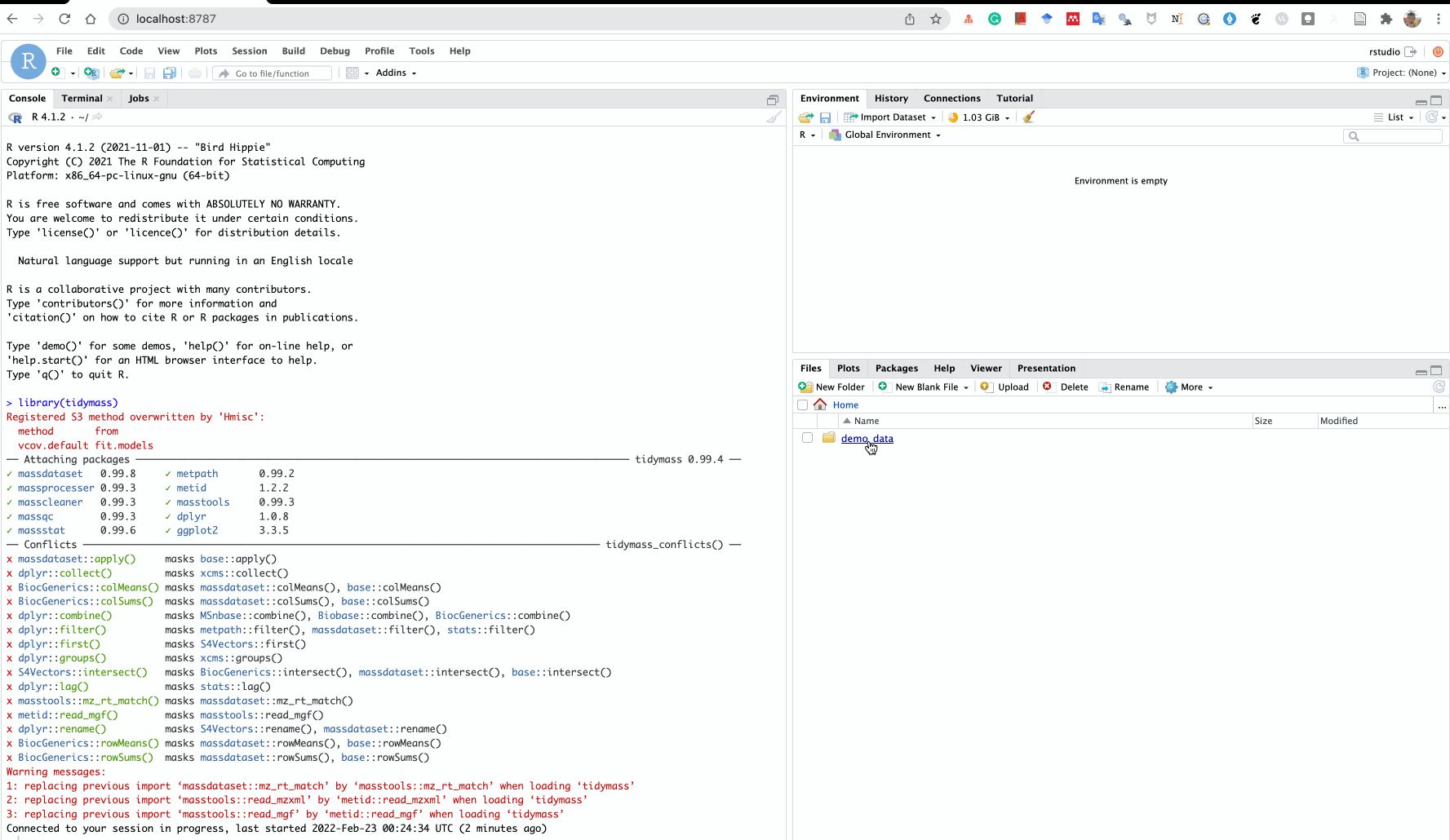Expand the new file dropdown arrow
Screen dimensions: 1450x840
[73, 73]
